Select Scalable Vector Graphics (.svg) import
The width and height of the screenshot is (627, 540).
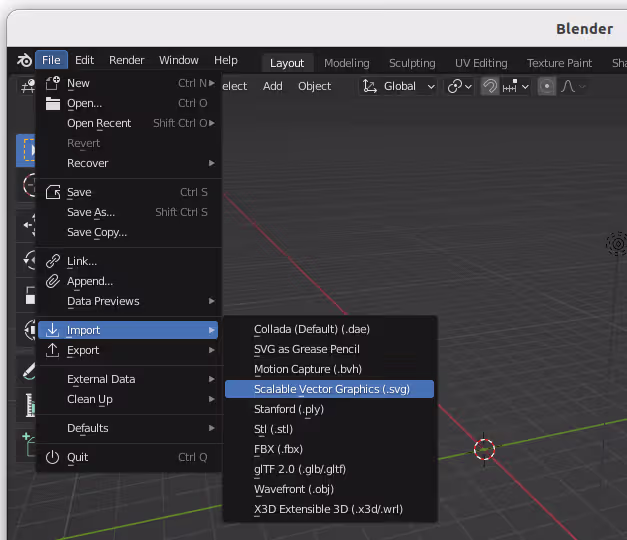[x=330, y=389]
